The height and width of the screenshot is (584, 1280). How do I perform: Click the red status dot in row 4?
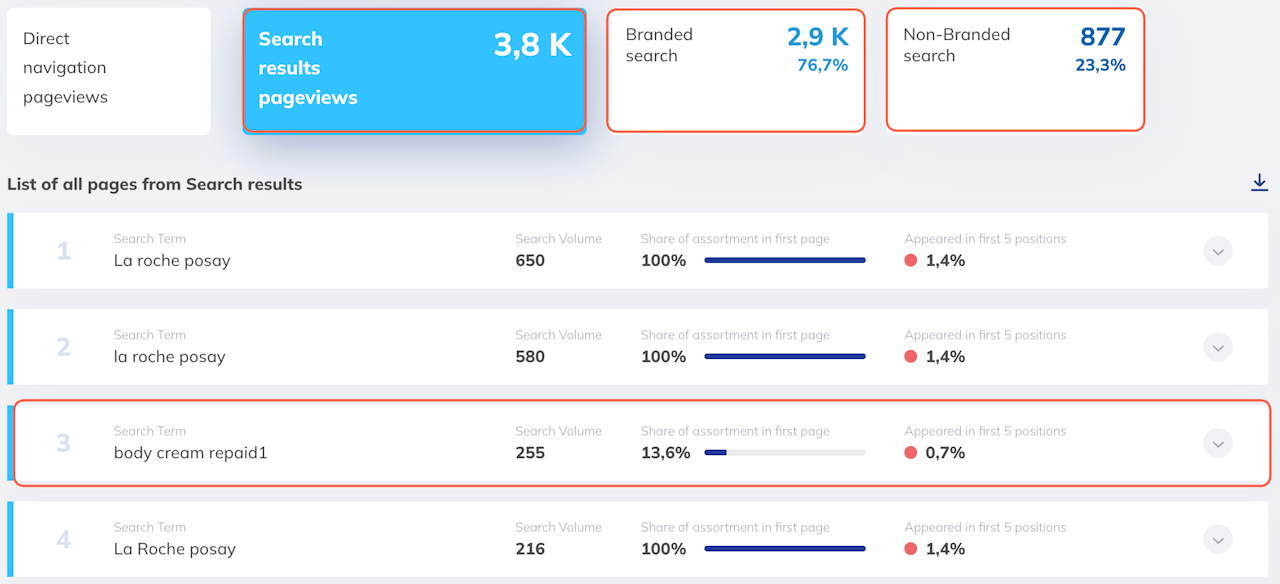[x=911, y=549]
